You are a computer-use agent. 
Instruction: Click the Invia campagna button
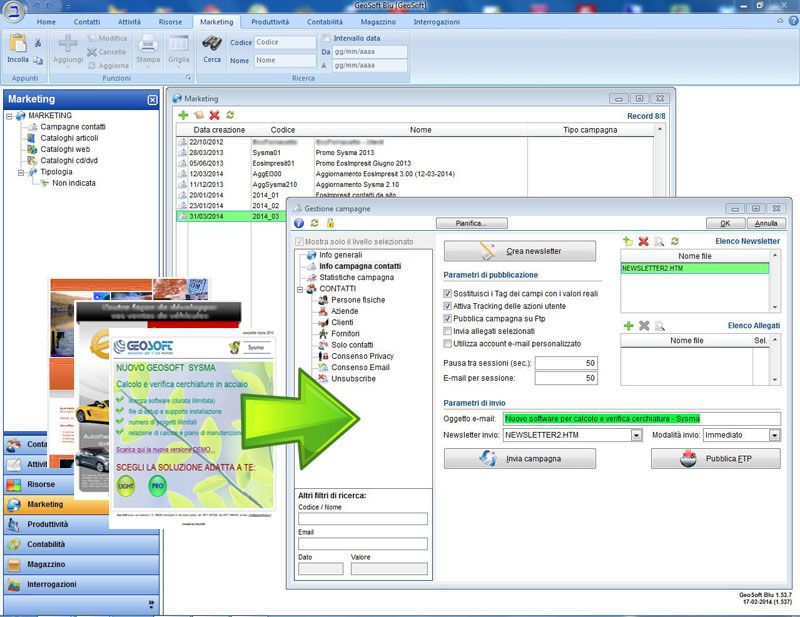click(x=519, y=459)
